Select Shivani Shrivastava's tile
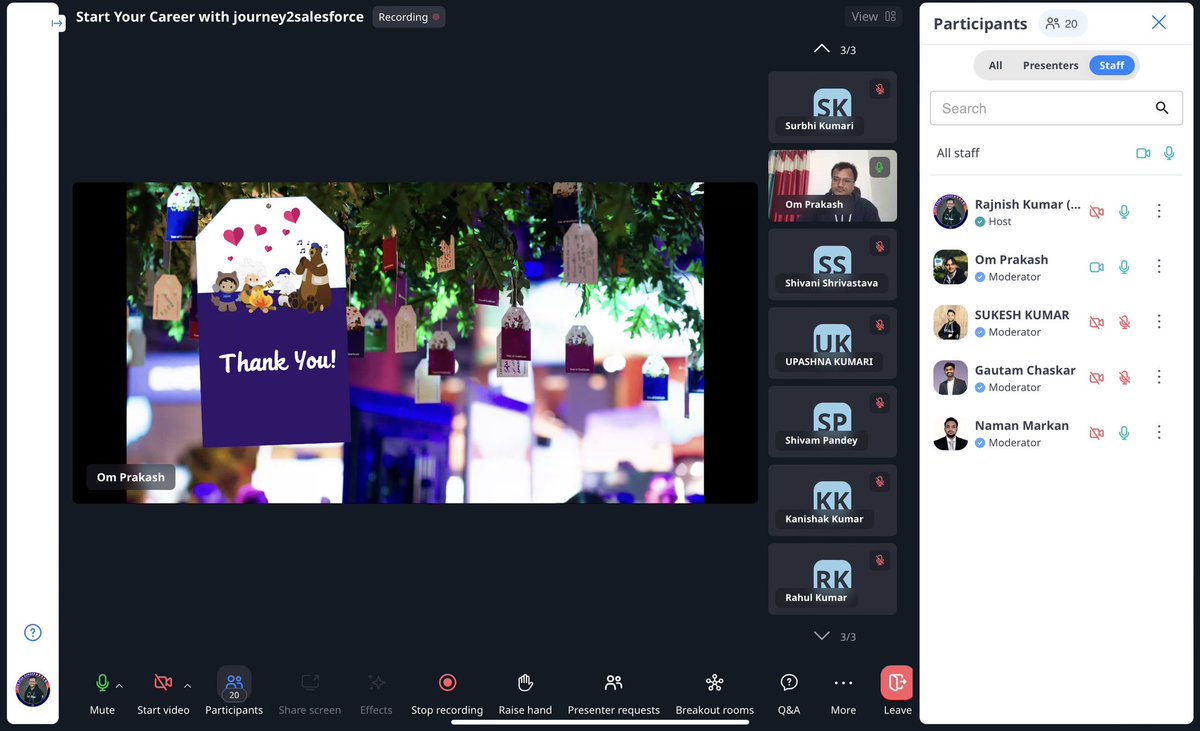 (x=832, y=265)
